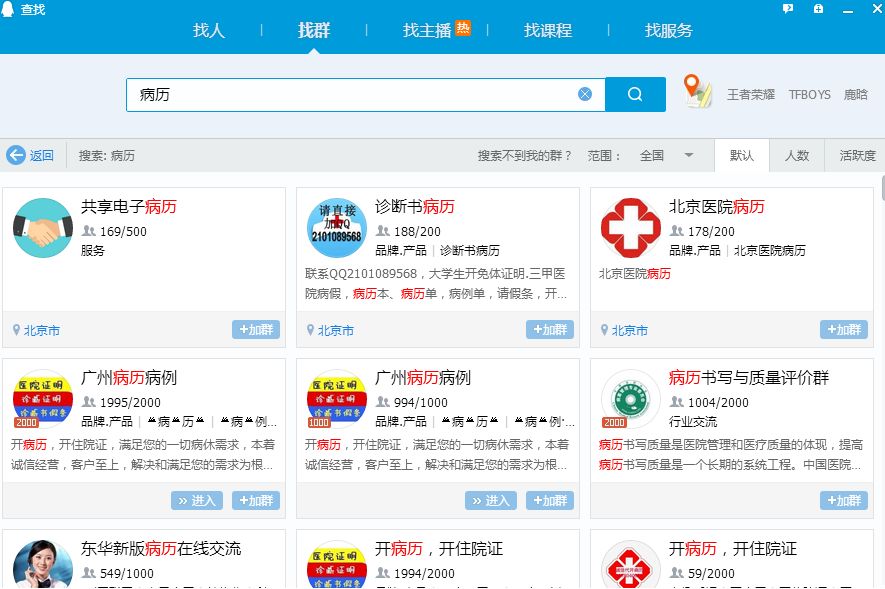Click 返回 to go back
Viewport: 885px width, 589px height.
tap(42, 155)
